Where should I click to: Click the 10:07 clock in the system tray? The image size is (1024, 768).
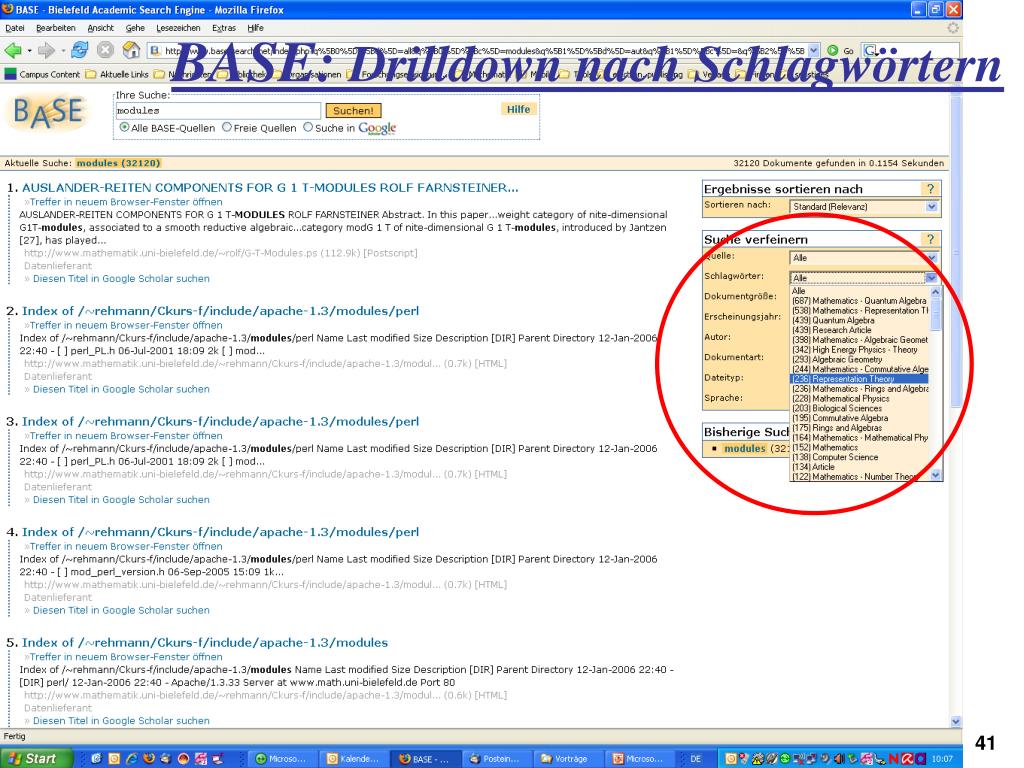(x=942, y=758)
